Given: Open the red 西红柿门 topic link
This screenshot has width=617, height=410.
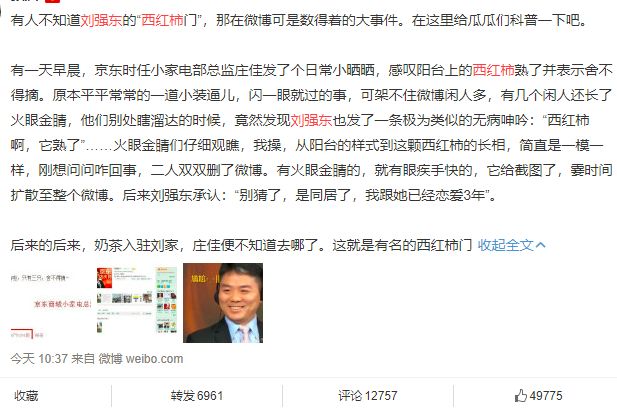Looking at the screenshot, I should point(162,20).
